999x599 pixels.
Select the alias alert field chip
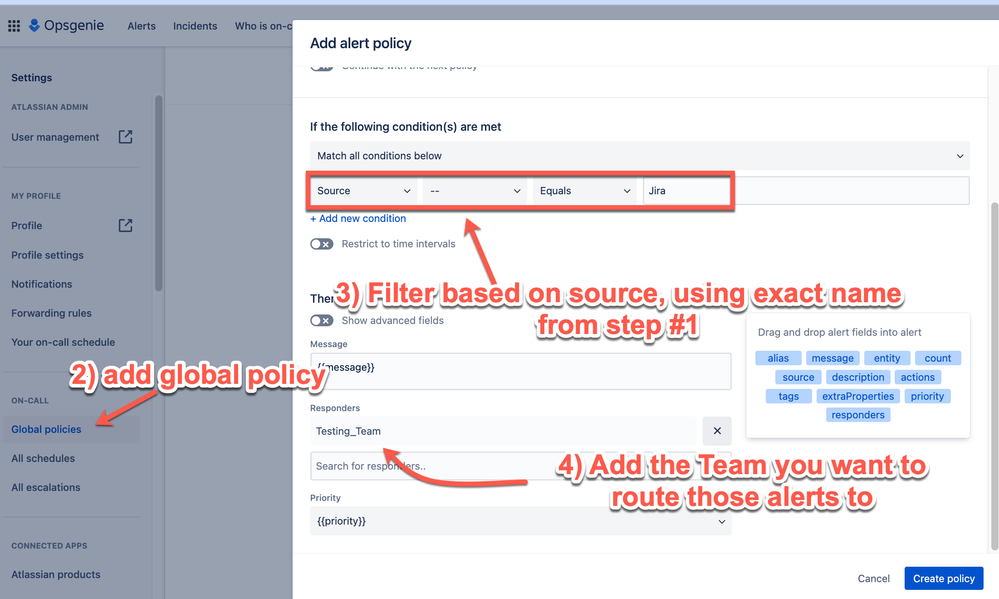(778, 358)
